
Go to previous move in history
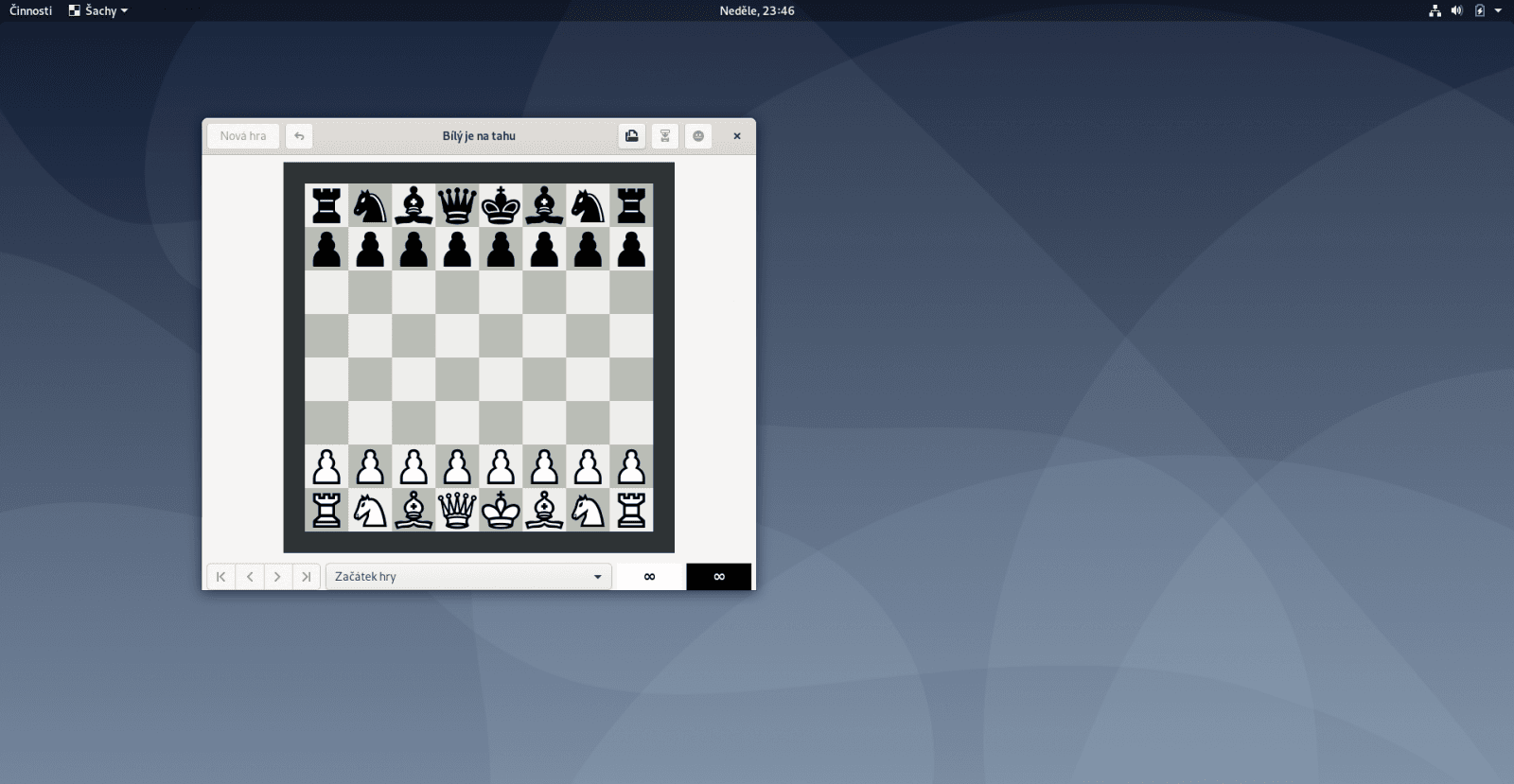coord(250,577)
